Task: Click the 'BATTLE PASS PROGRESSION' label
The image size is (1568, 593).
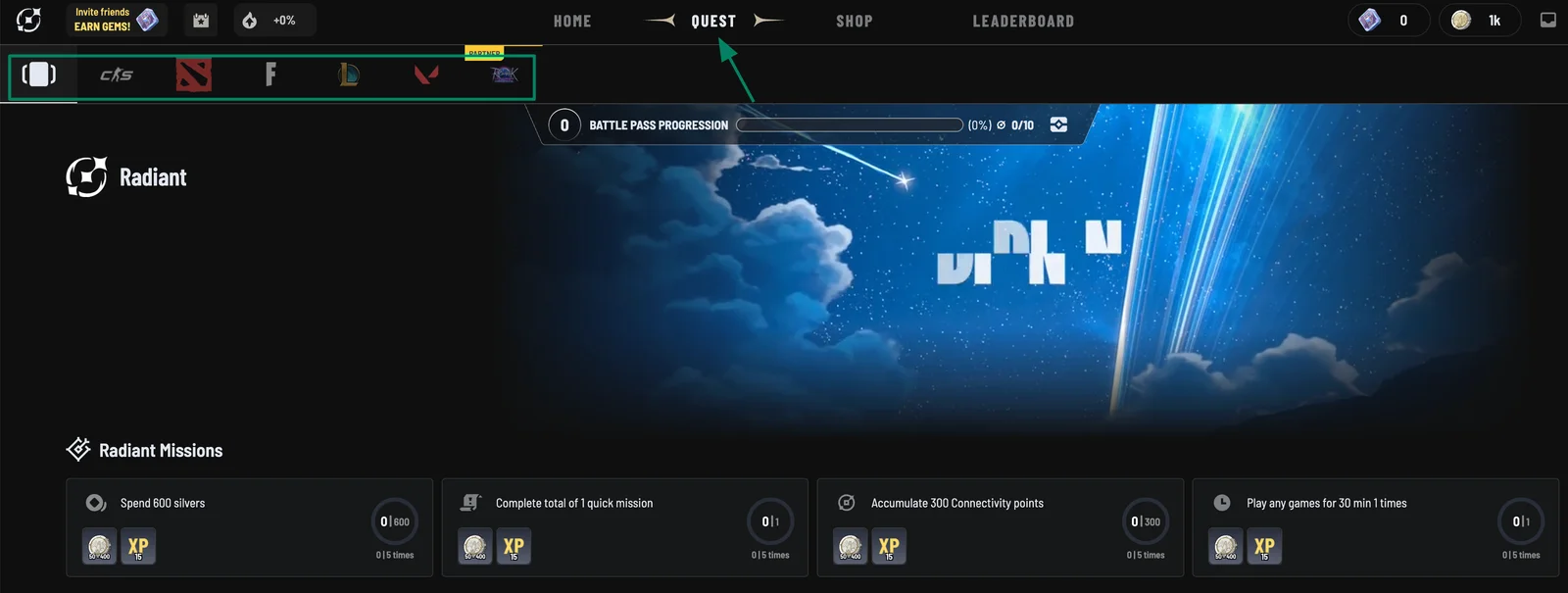Action: pos(659,125)
